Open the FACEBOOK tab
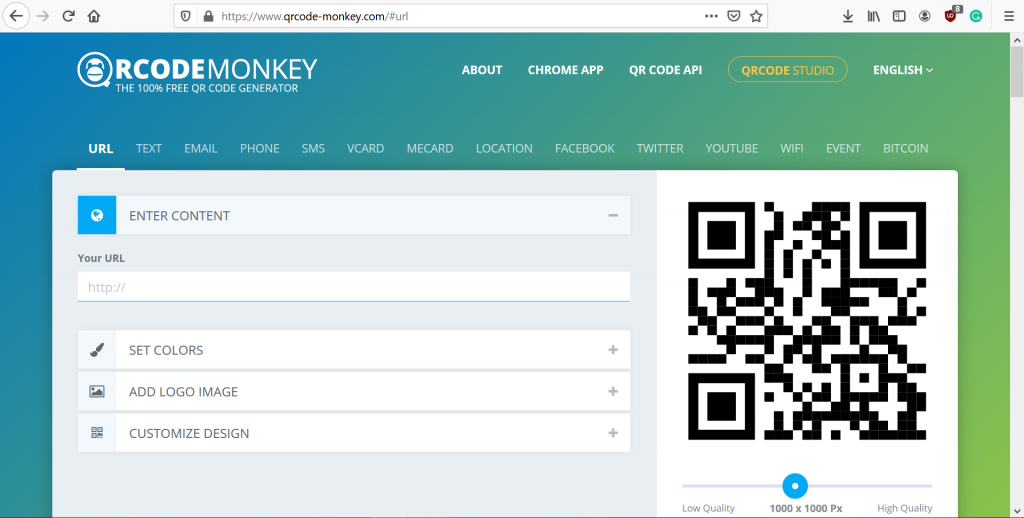 pyautogui.click(x=584, y=149)
